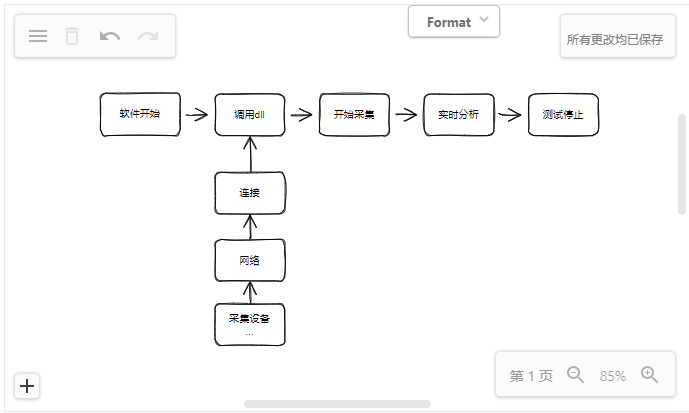Select the 开始采集 node

pyautogui.click(x=353, y=114)
